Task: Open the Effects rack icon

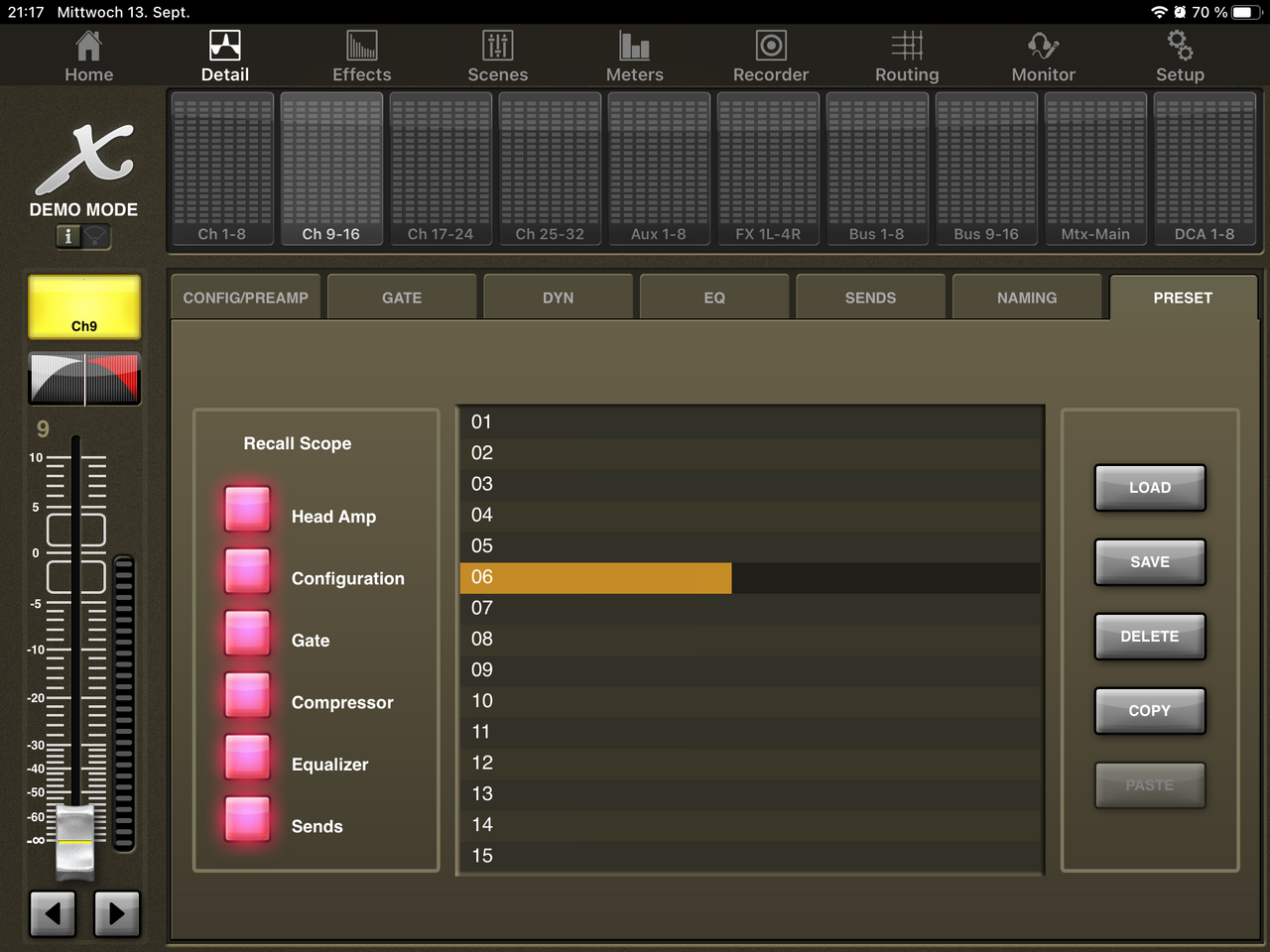Action: point(361,47)
